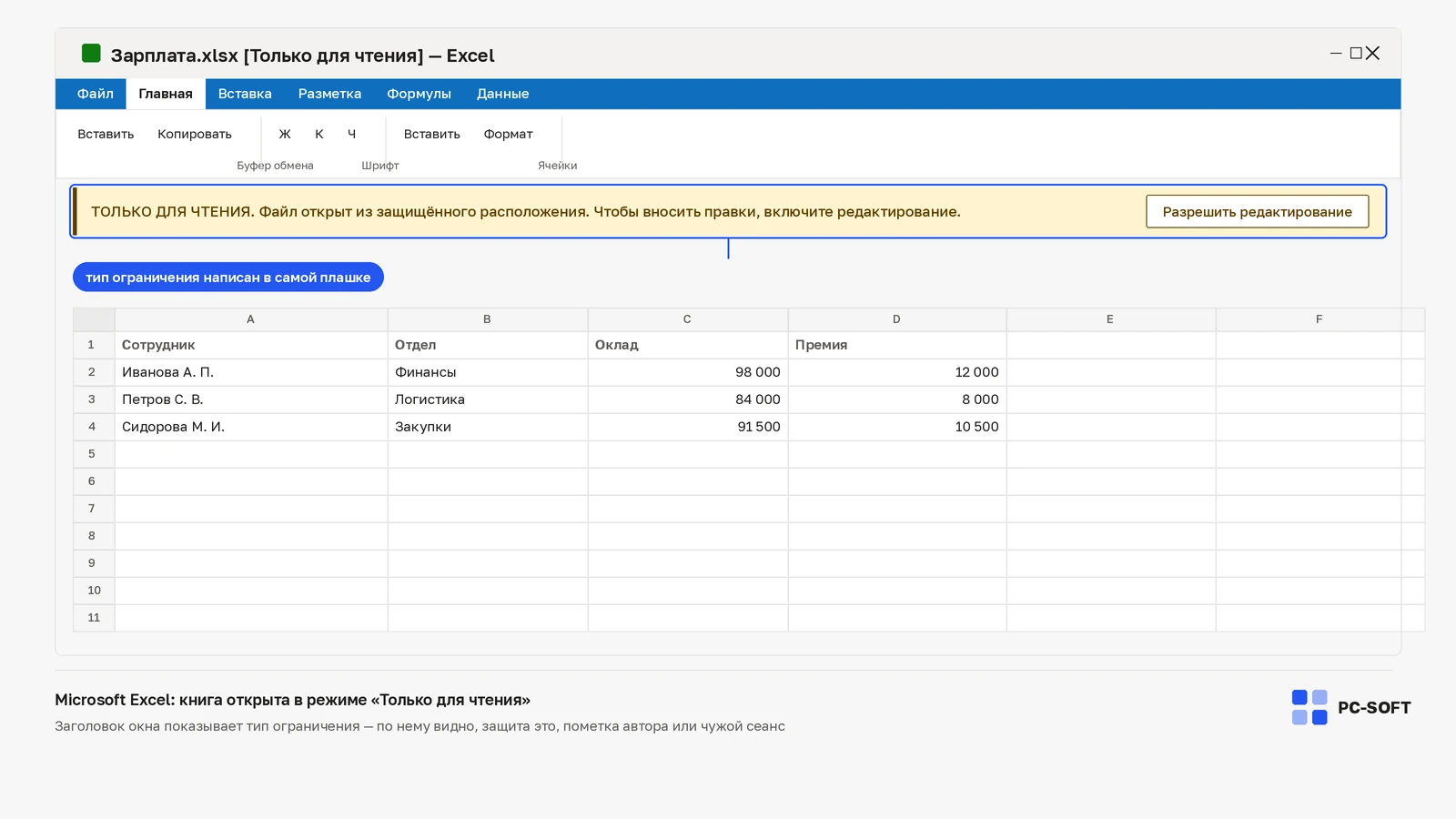Click the Копировать button
Screen dimensions: 1456x819
195,134
